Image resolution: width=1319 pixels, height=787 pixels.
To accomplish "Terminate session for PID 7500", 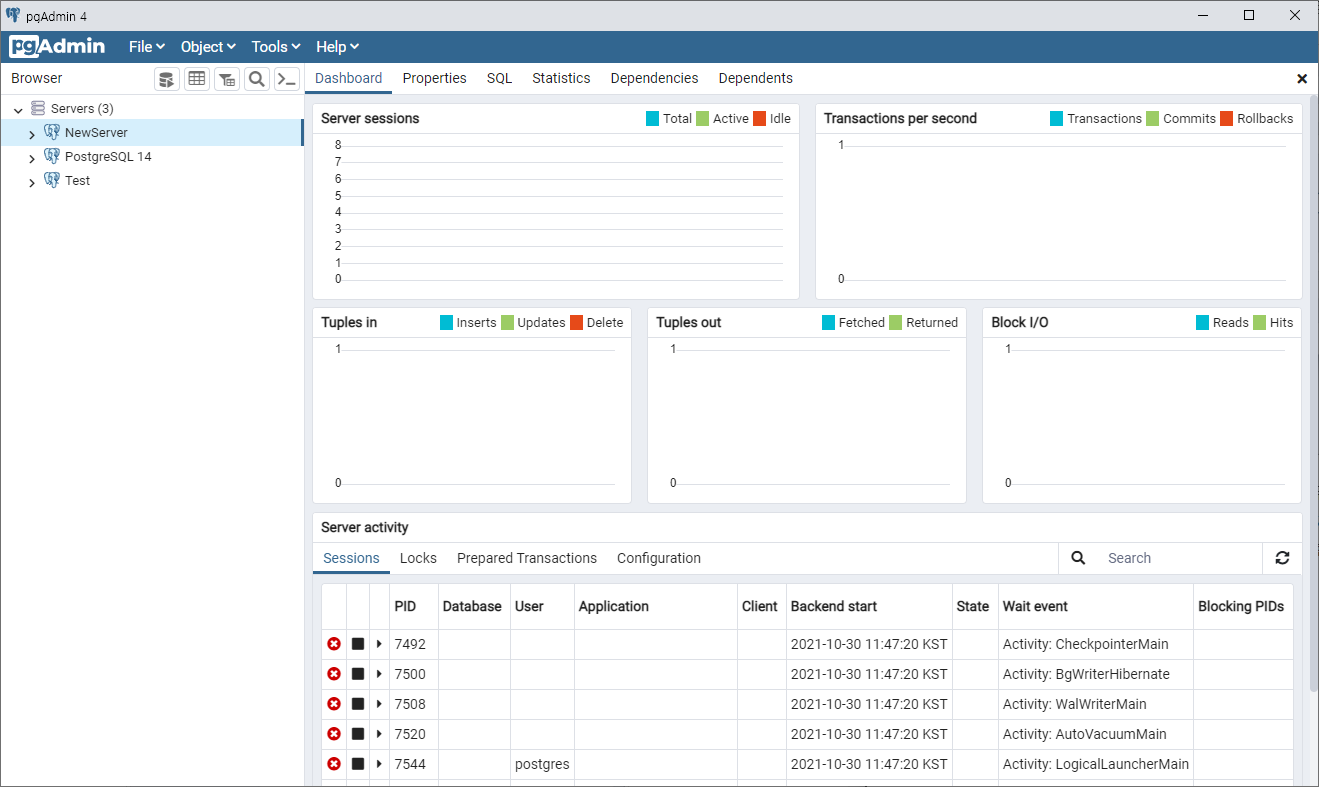I will click(334, 674).
